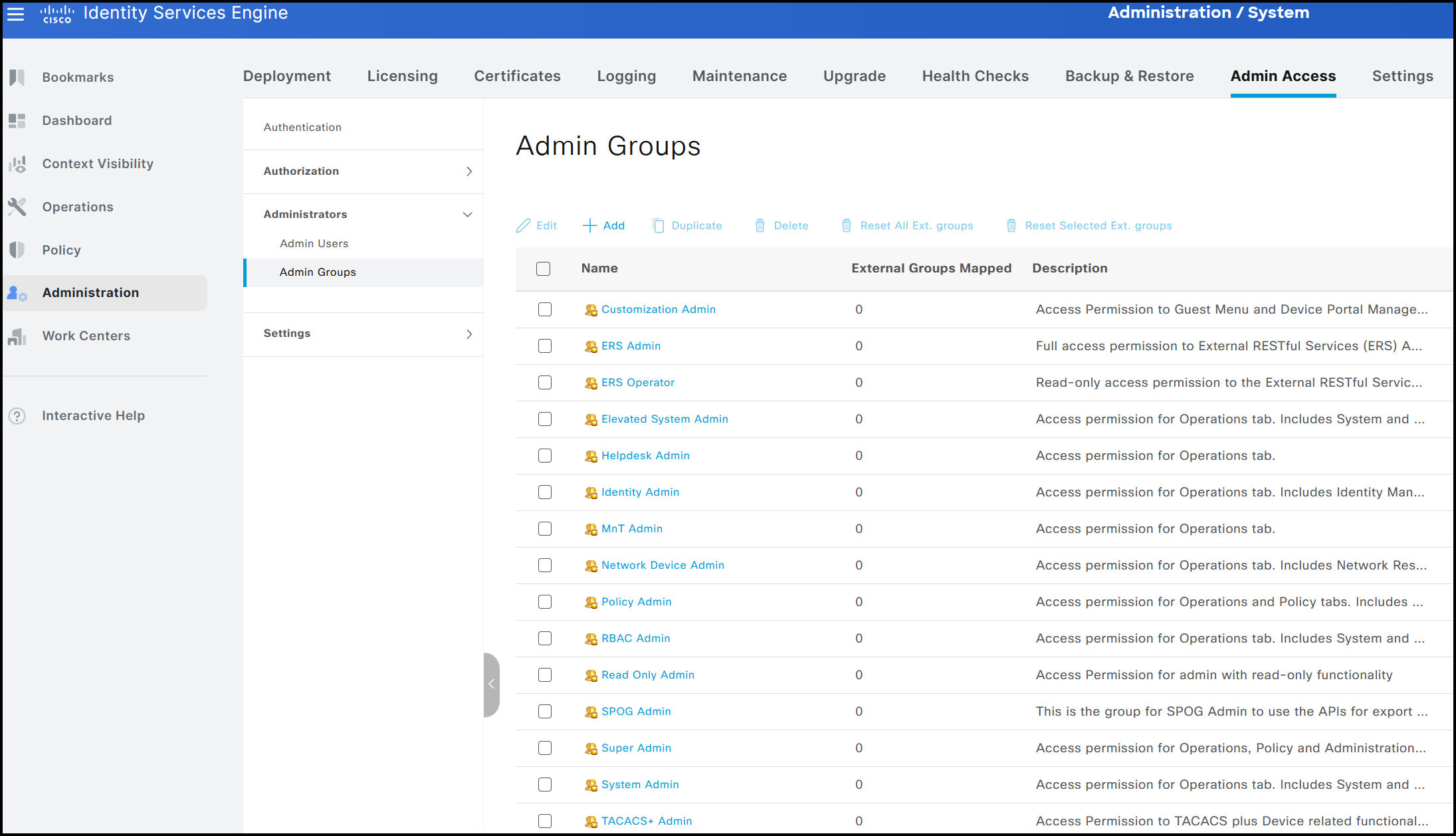The image size is (1456, 836).
Task: Open the hamburger navigation menu
Action: [15, 14]
